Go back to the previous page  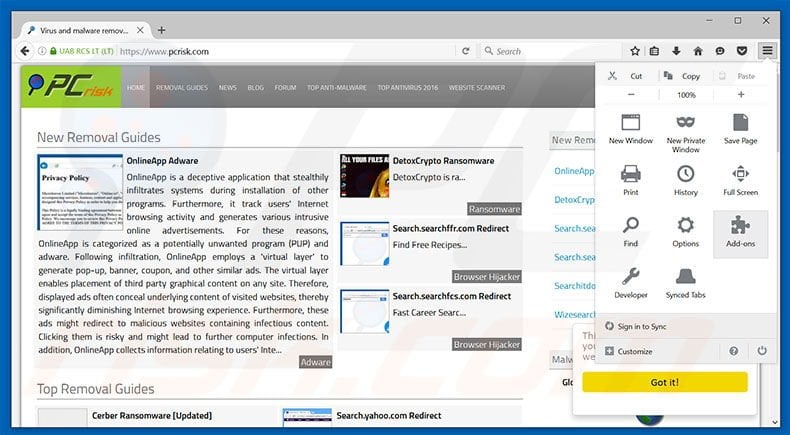point(25,51)
